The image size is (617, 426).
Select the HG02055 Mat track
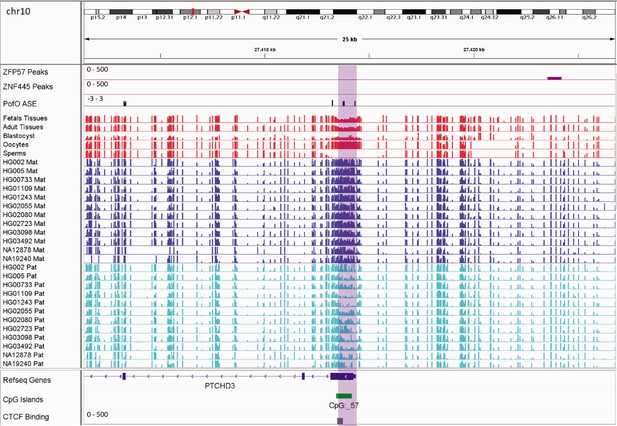(24, 206)
